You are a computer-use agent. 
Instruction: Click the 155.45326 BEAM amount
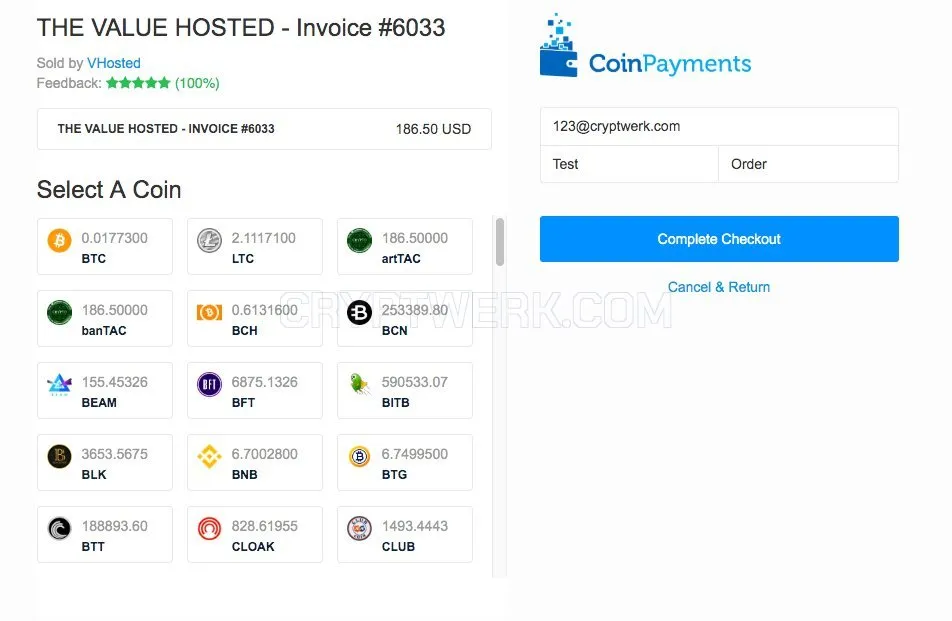(x=115, y=382)
